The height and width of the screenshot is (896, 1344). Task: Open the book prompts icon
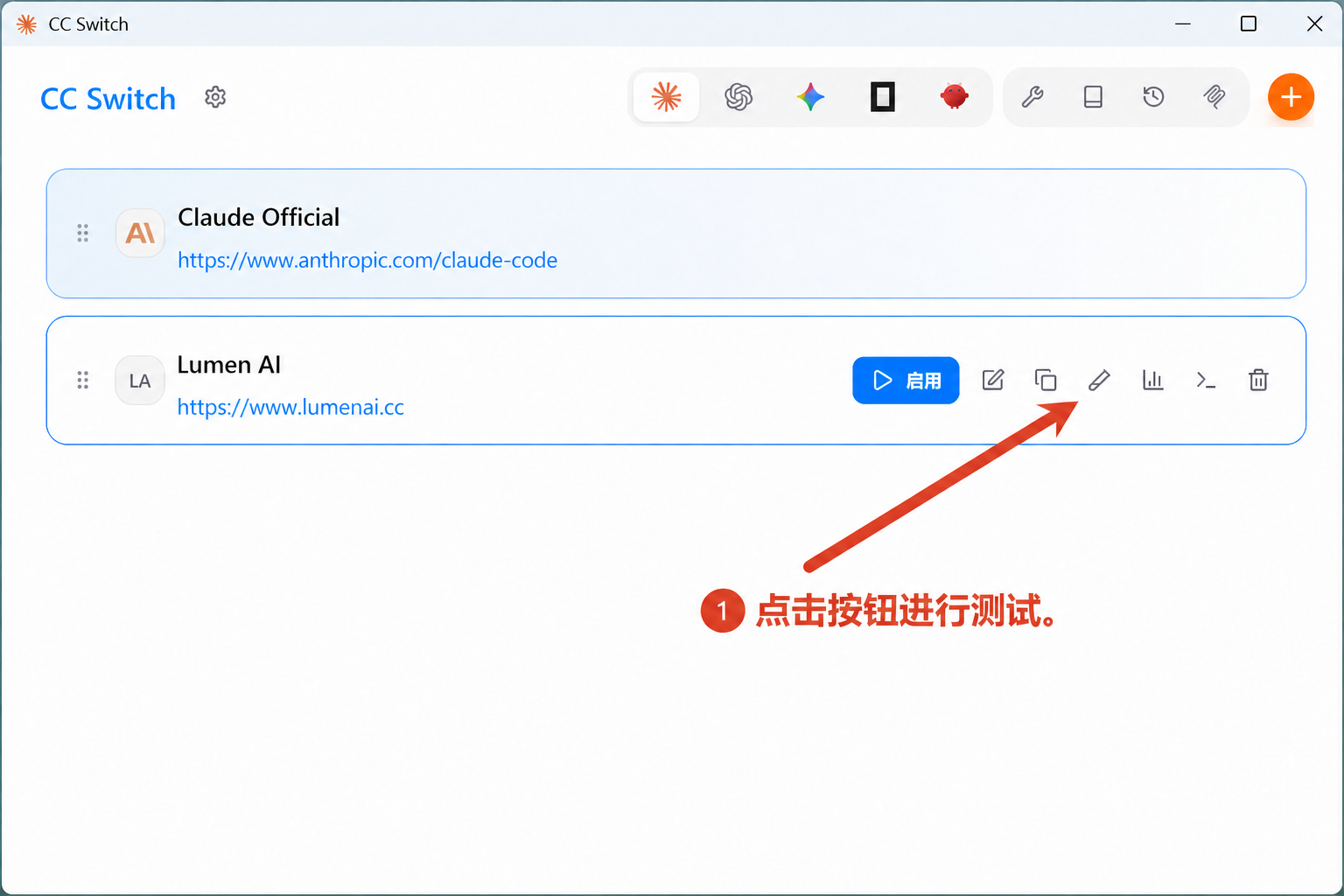[x=1093, y=96]
